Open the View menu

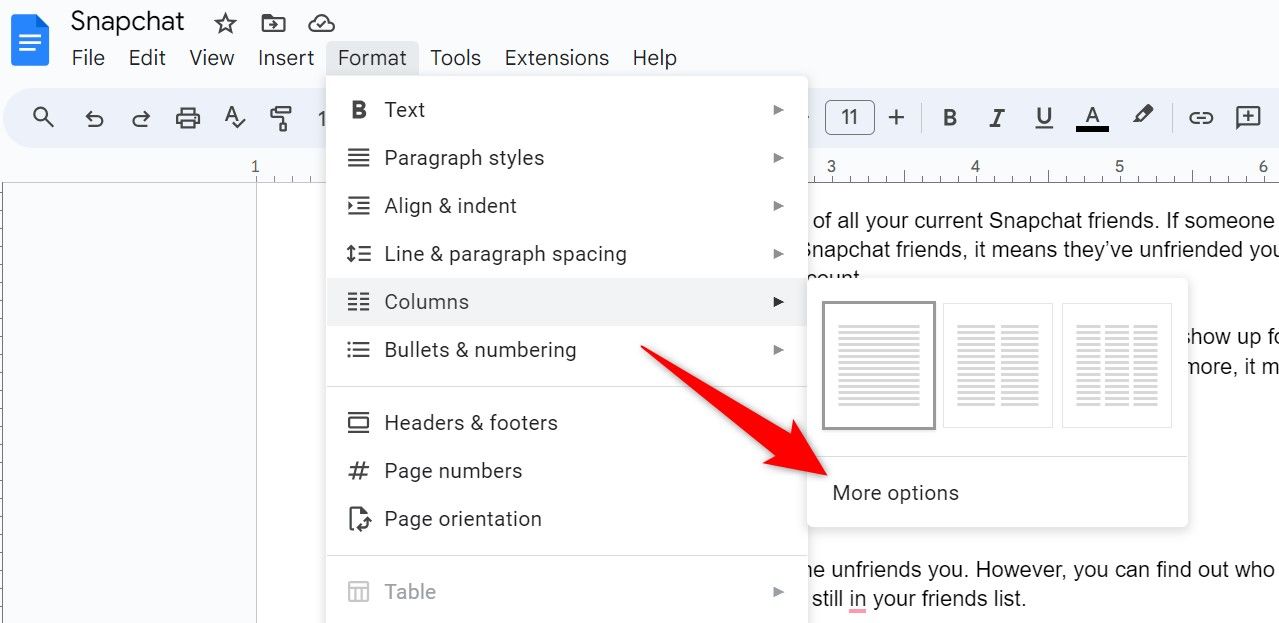click(212, 58)
